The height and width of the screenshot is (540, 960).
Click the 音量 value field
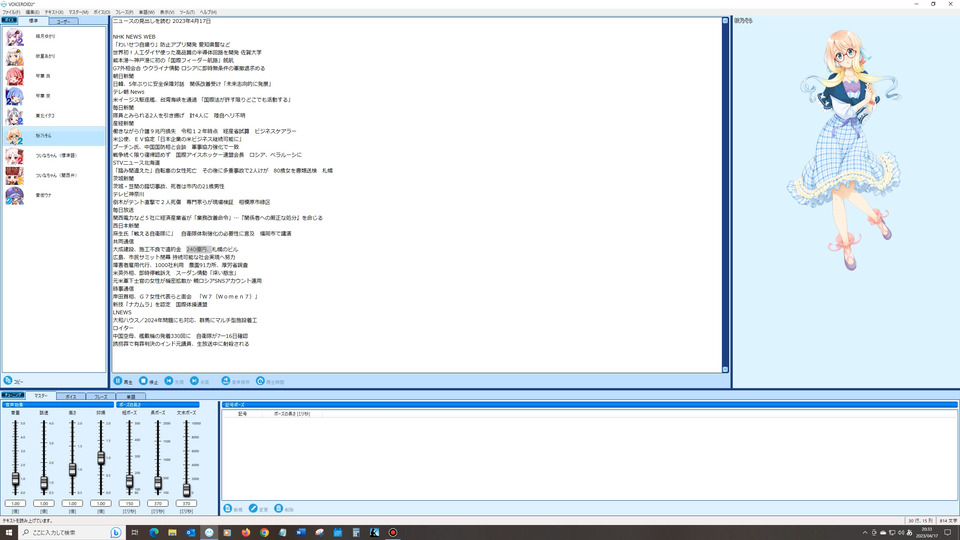pyautogui.click(x=15, y=503)
